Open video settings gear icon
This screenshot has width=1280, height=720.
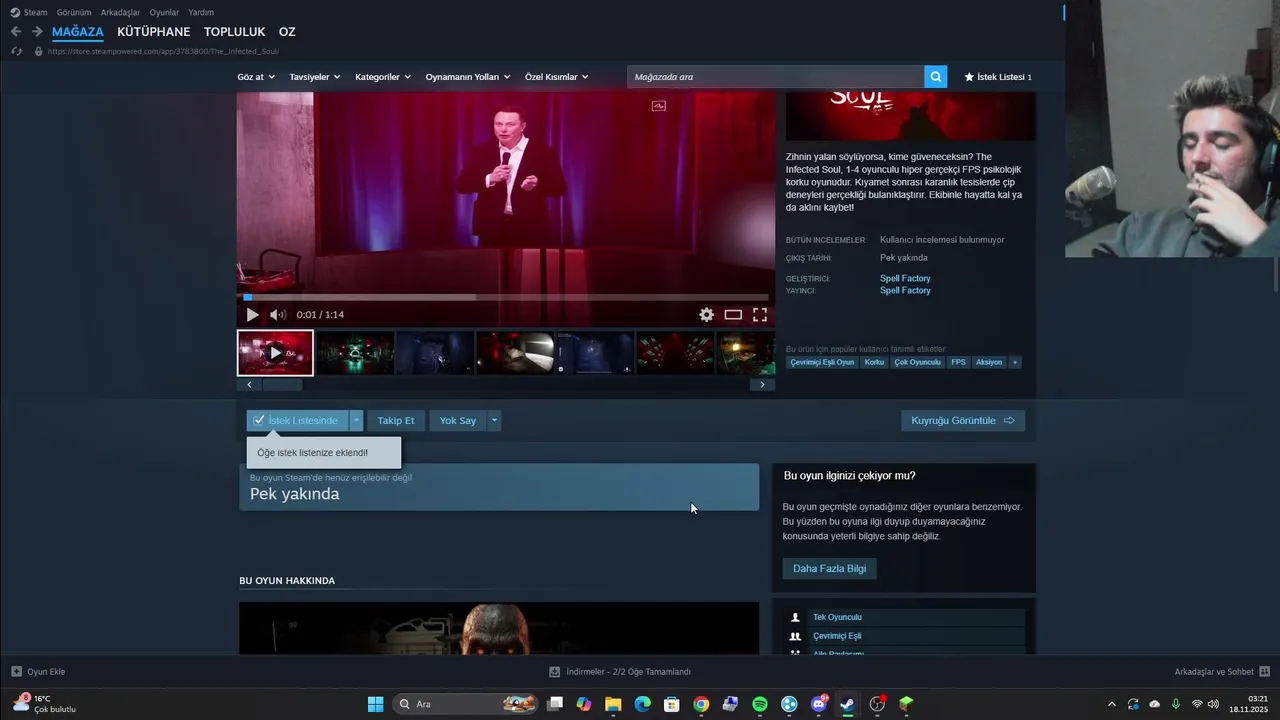707,315
